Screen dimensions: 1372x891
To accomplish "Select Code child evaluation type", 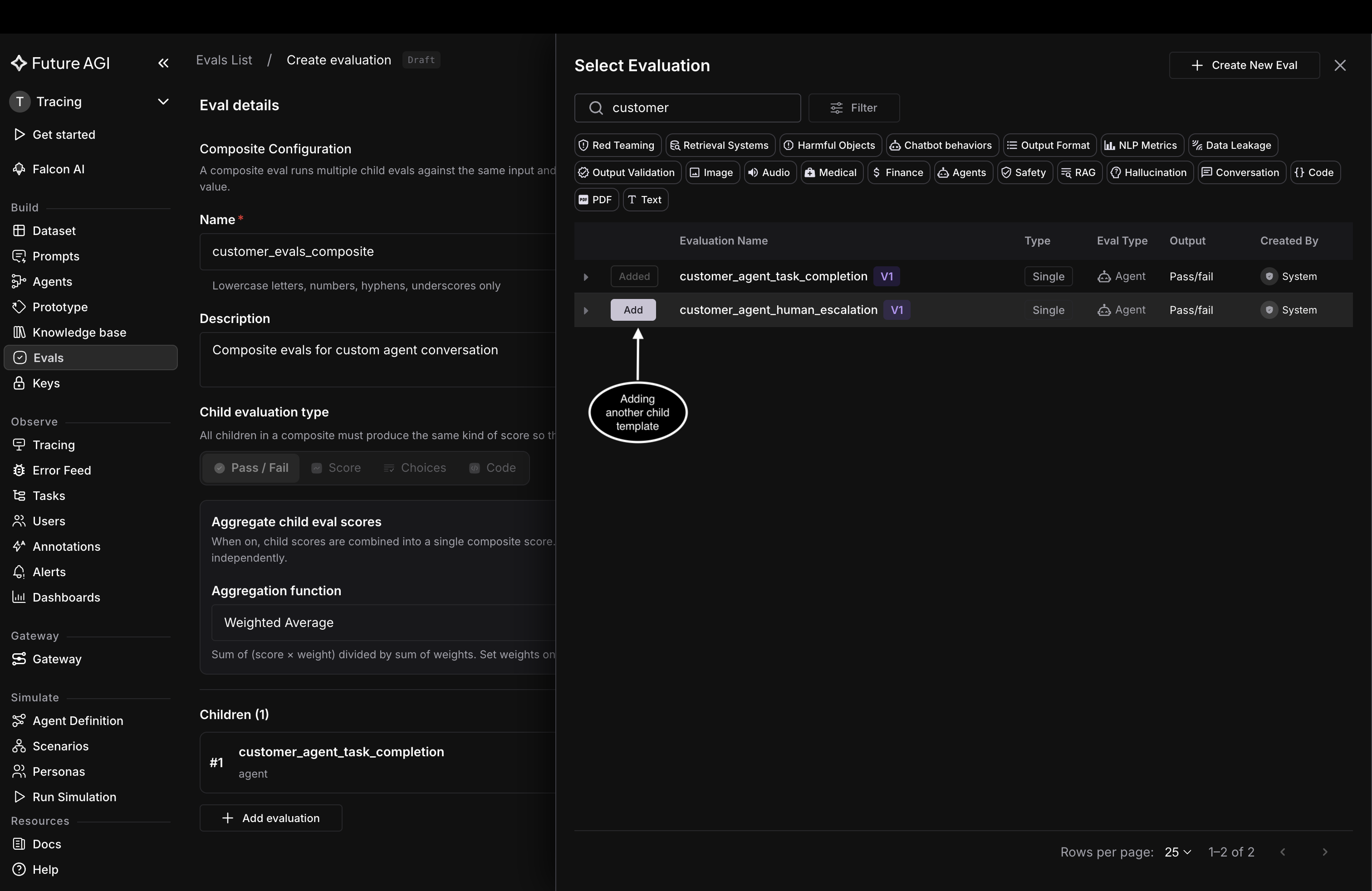I will pyautogui.click(x=493, y=467).
